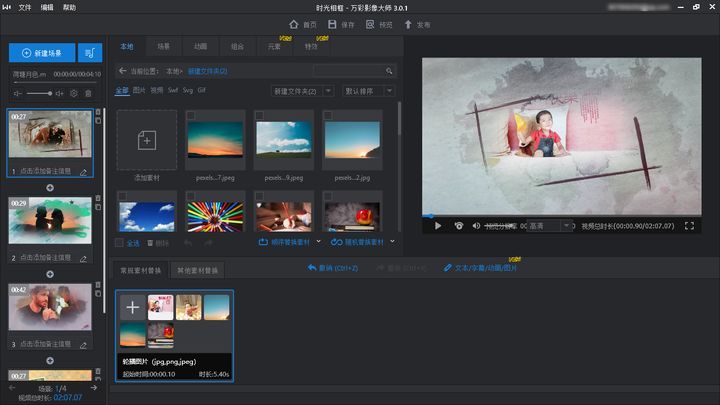Click the 新建文件夹(2) breadcrumb link
720x405 pixels.
click(208, 71)
